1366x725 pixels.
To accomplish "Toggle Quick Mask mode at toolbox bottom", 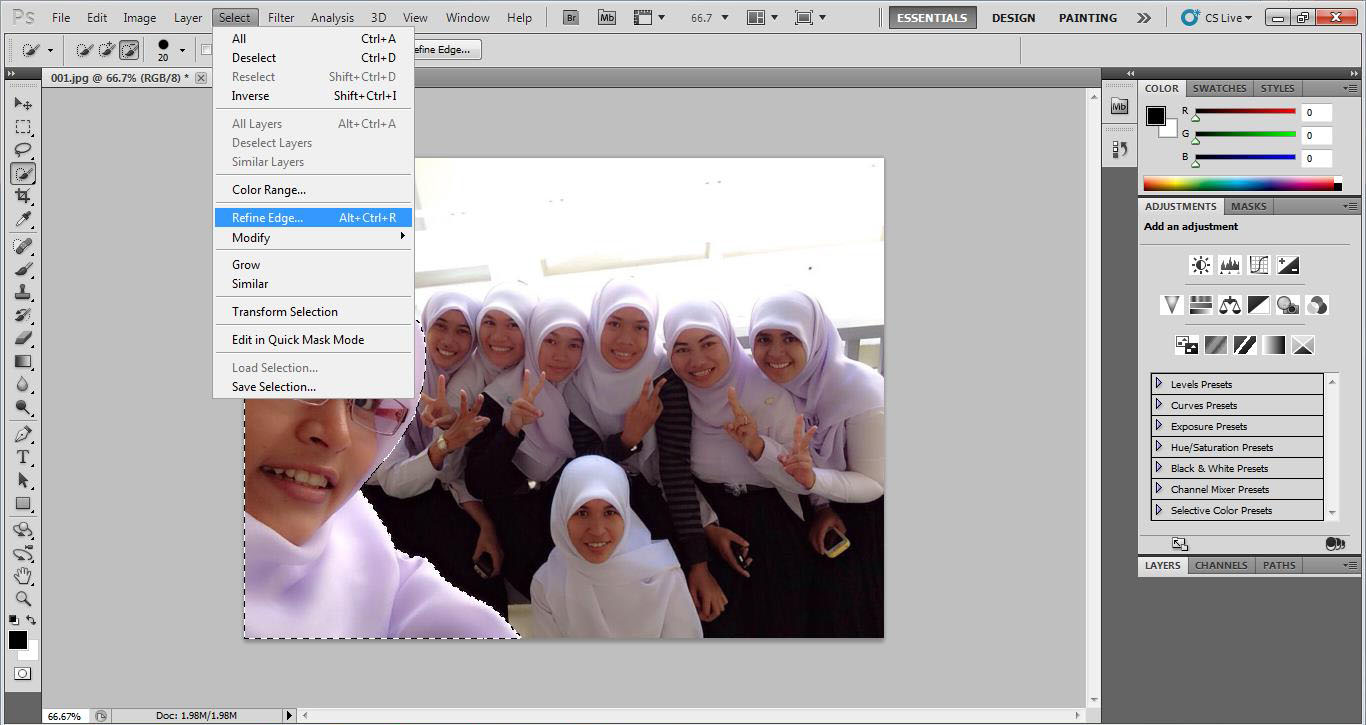I will point(22,674).
